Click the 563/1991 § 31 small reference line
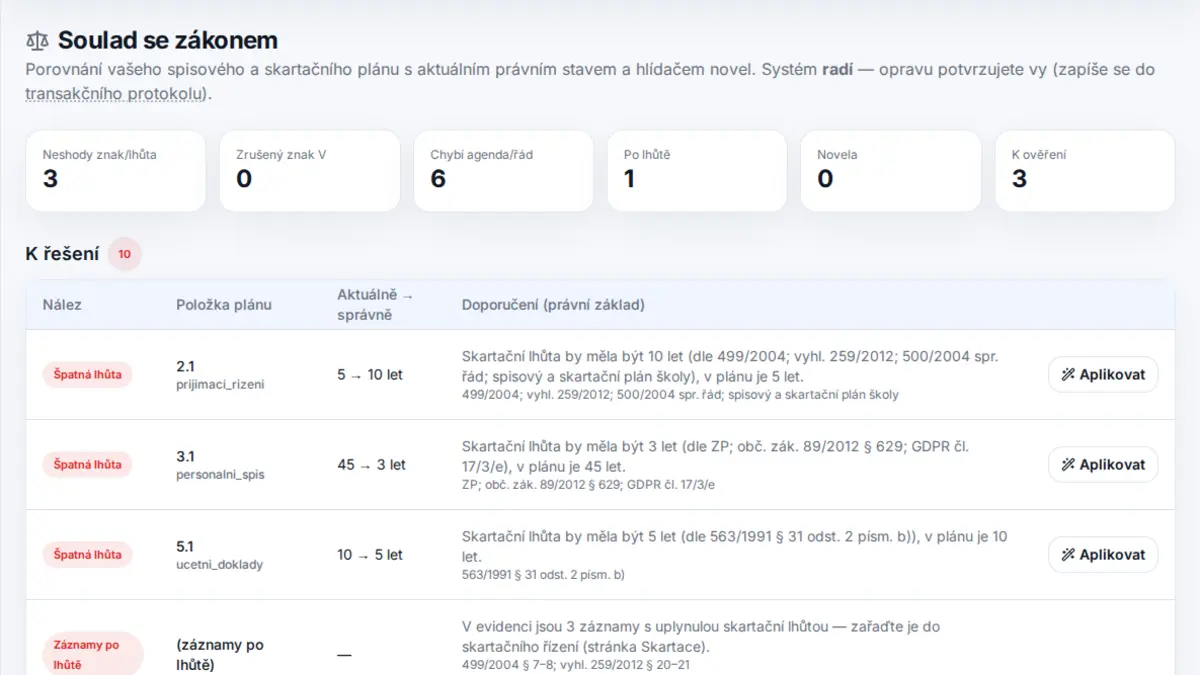The image size is (1200, 675). 543,574
